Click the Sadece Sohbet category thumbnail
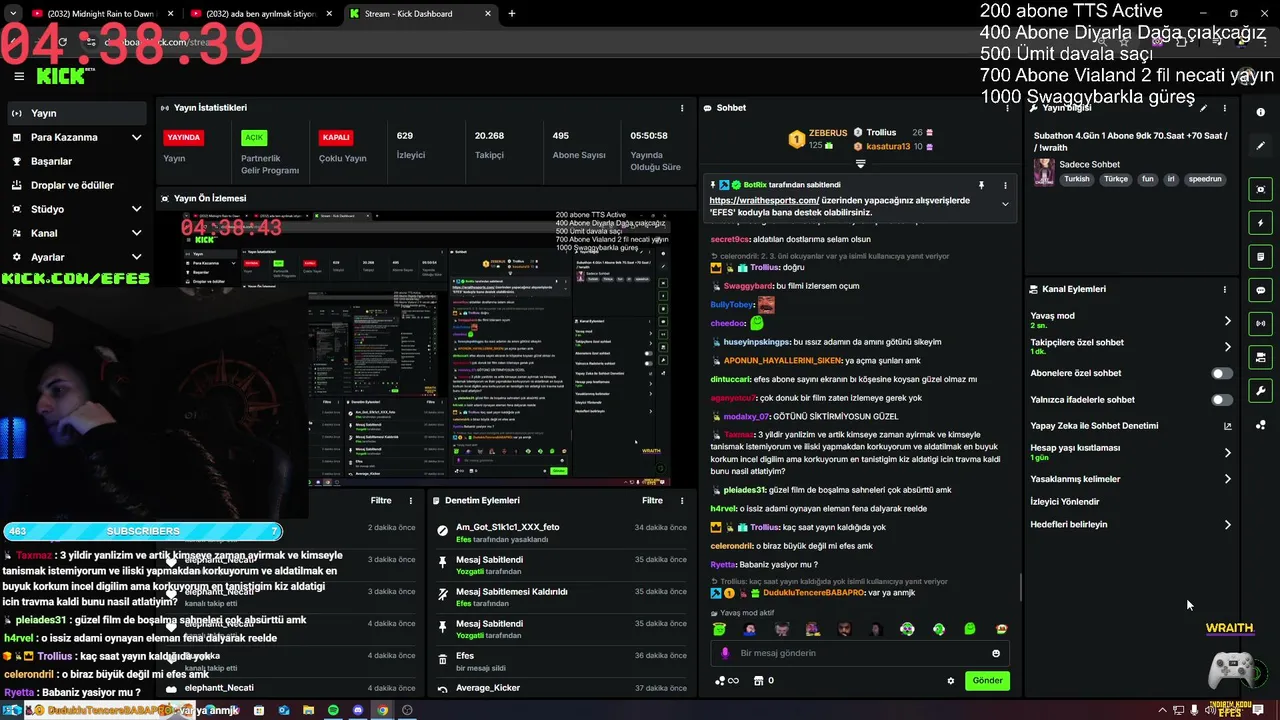 1044,172
